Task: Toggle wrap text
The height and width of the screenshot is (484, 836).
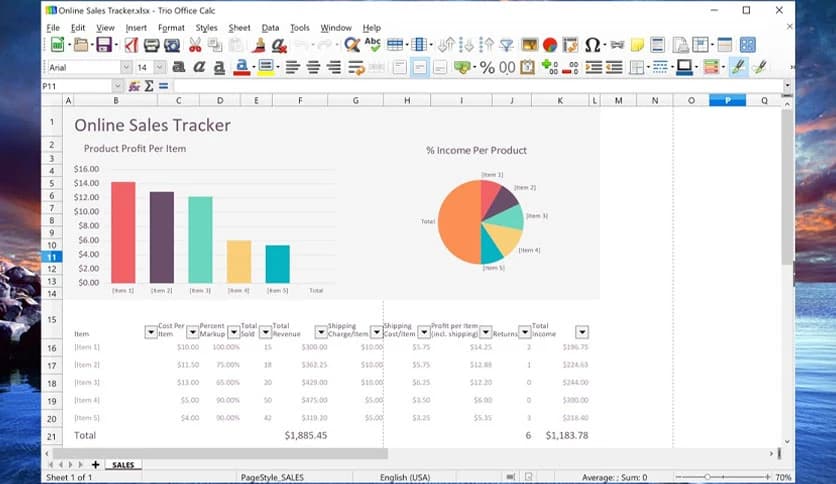Action: pyautogui.click(x=356, y=67)
